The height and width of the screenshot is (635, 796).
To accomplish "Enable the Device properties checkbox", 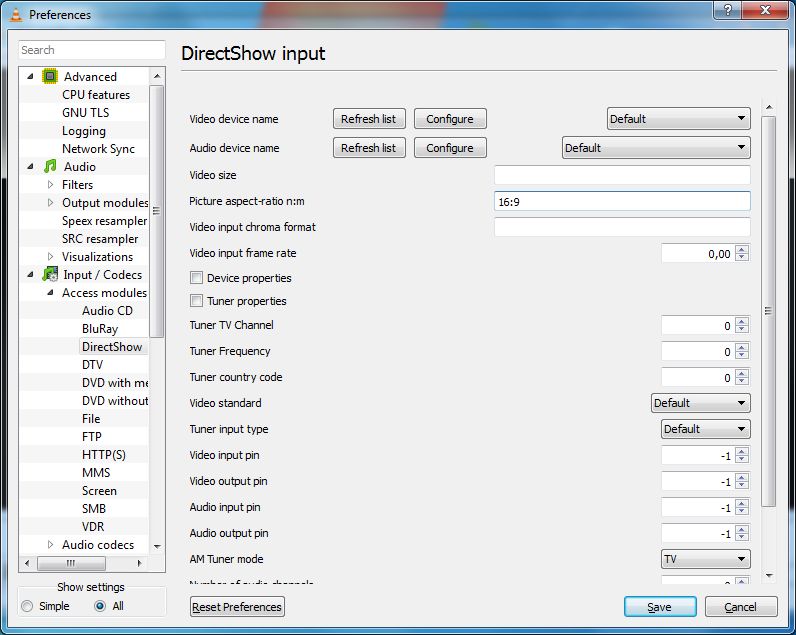I will [x=196, y=278].
